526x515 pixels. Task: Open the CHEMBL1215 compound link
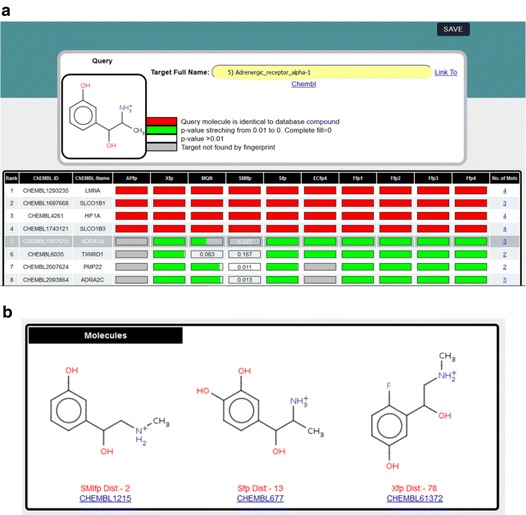click(x=105, y=499)
